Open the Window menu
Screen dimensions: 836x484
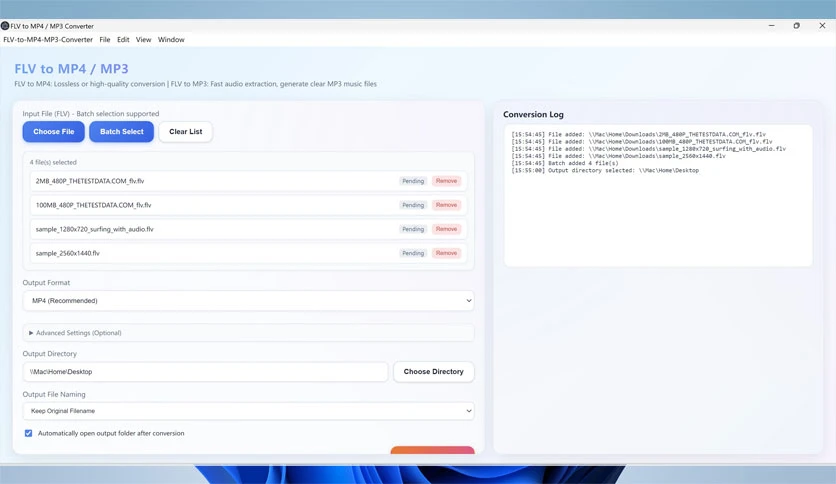click(x=171, y=39)
